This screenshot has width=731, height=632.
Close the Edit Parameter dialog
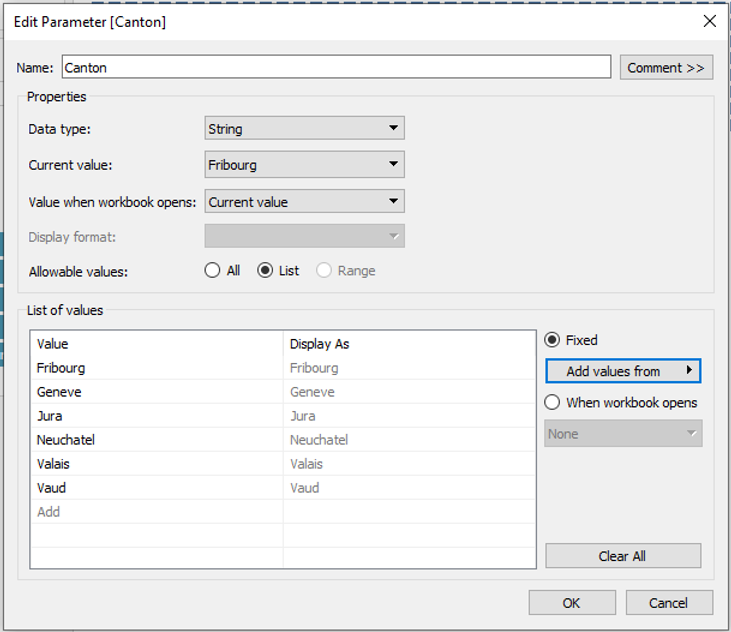710,21
